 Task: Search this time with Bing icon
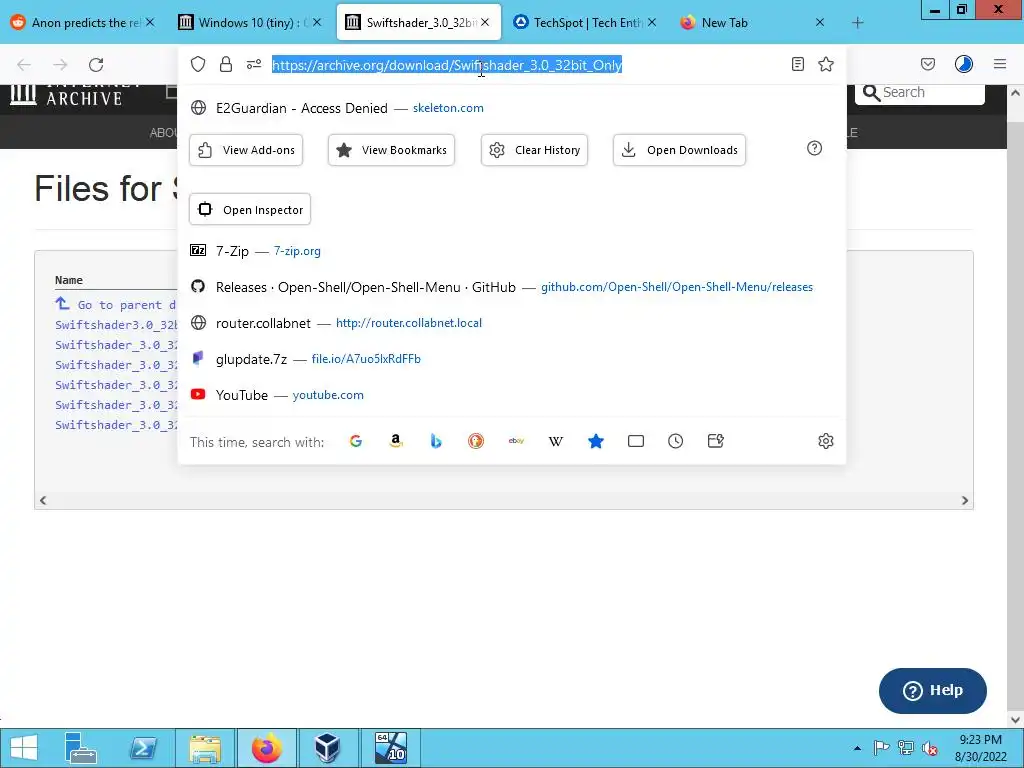[436, 441]
